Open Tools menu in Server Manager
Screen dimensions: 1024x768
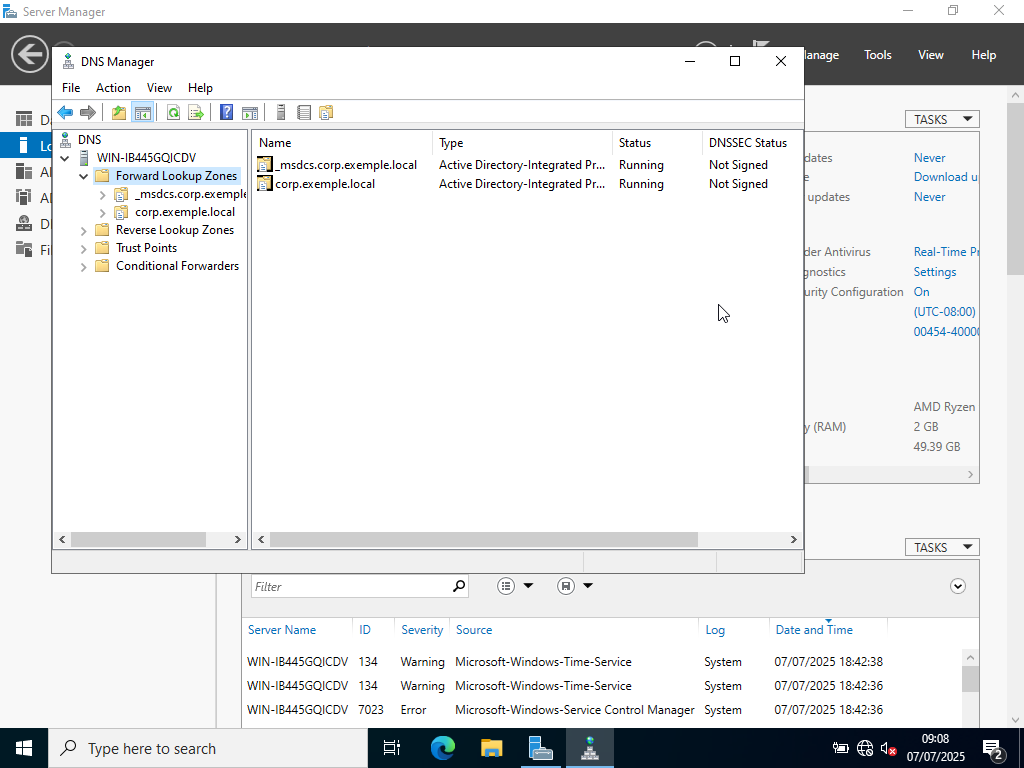[878, 55]
